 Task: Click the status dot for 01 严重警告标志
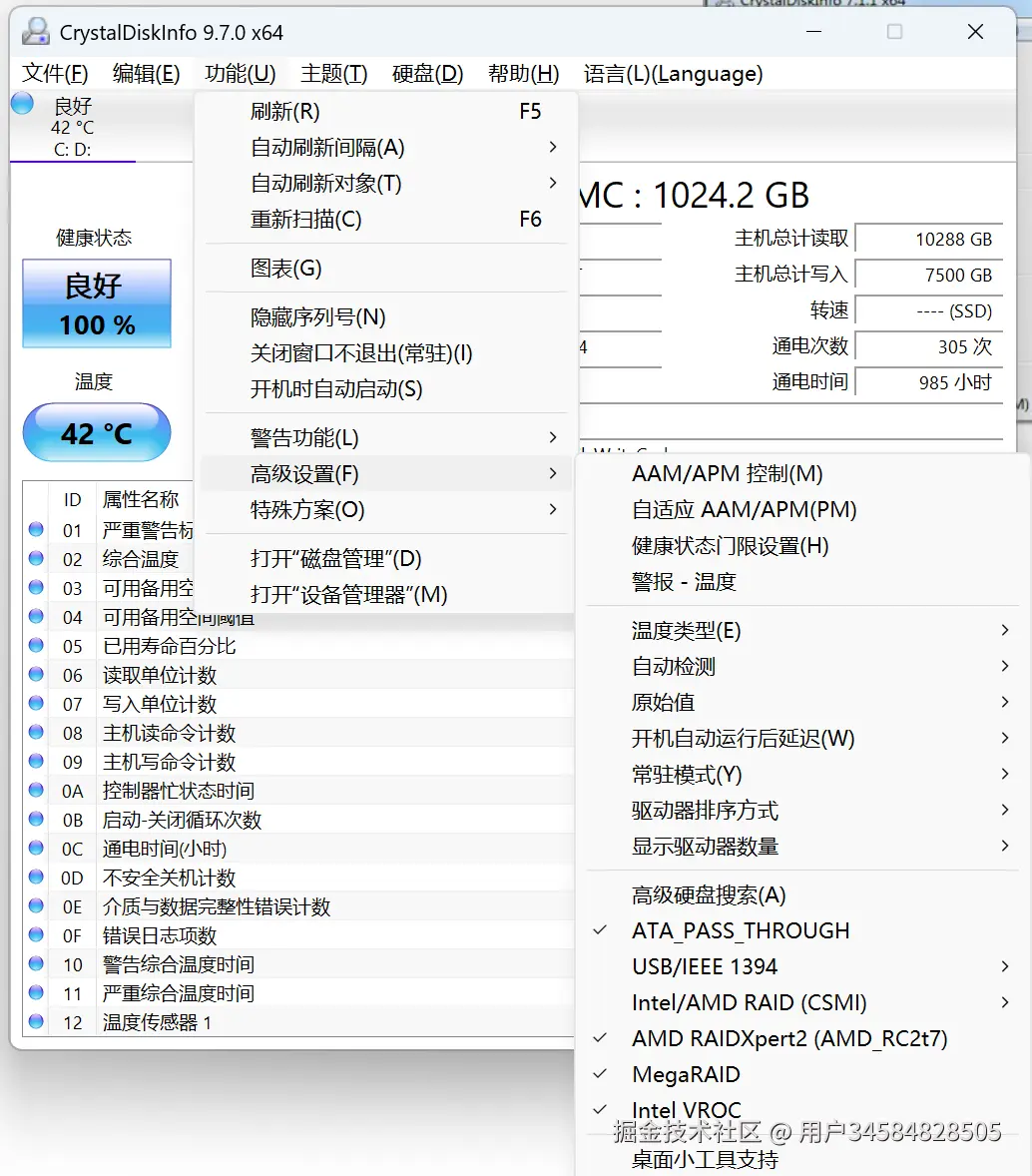pos(36,529)
